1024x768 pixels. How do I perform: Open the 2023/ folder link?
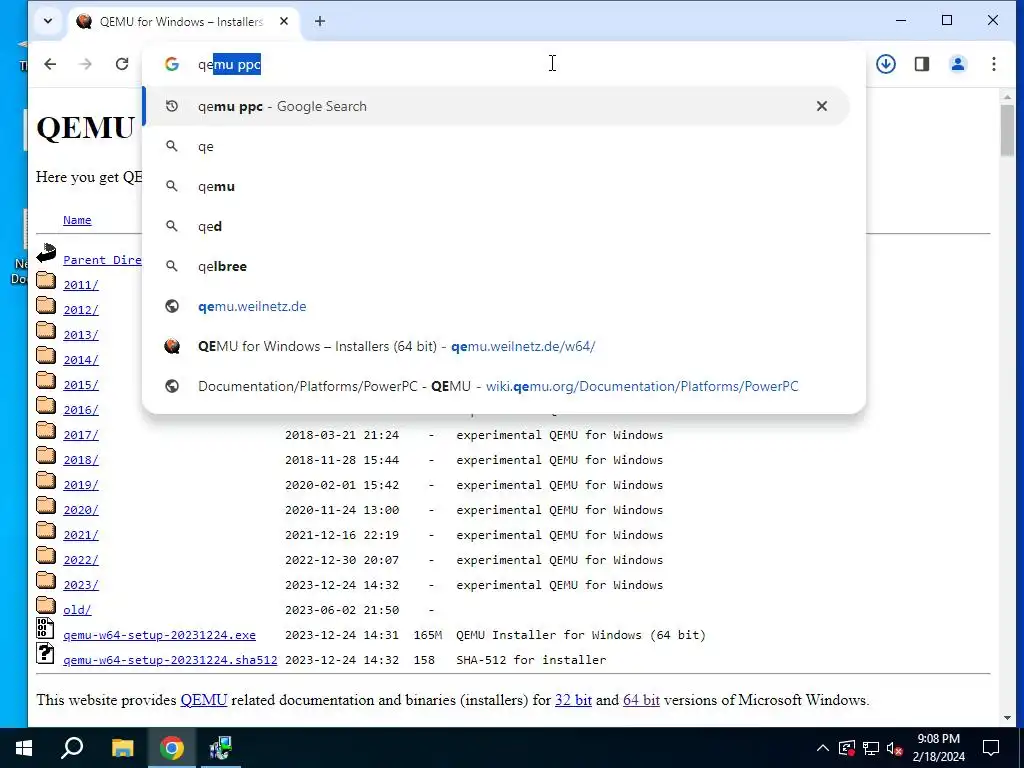(x=81, y=585)
